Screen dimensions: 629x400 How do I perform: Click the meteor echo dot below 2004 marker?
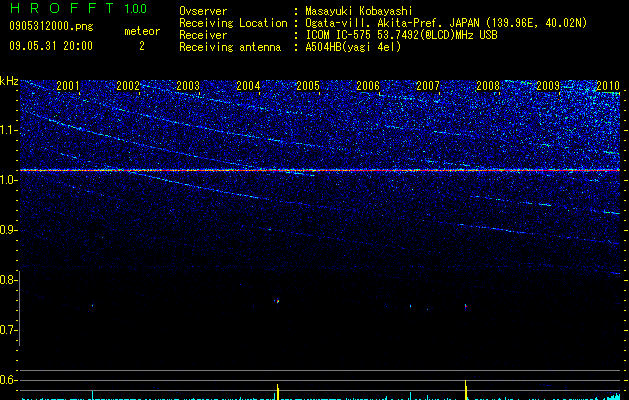(277, 301)
